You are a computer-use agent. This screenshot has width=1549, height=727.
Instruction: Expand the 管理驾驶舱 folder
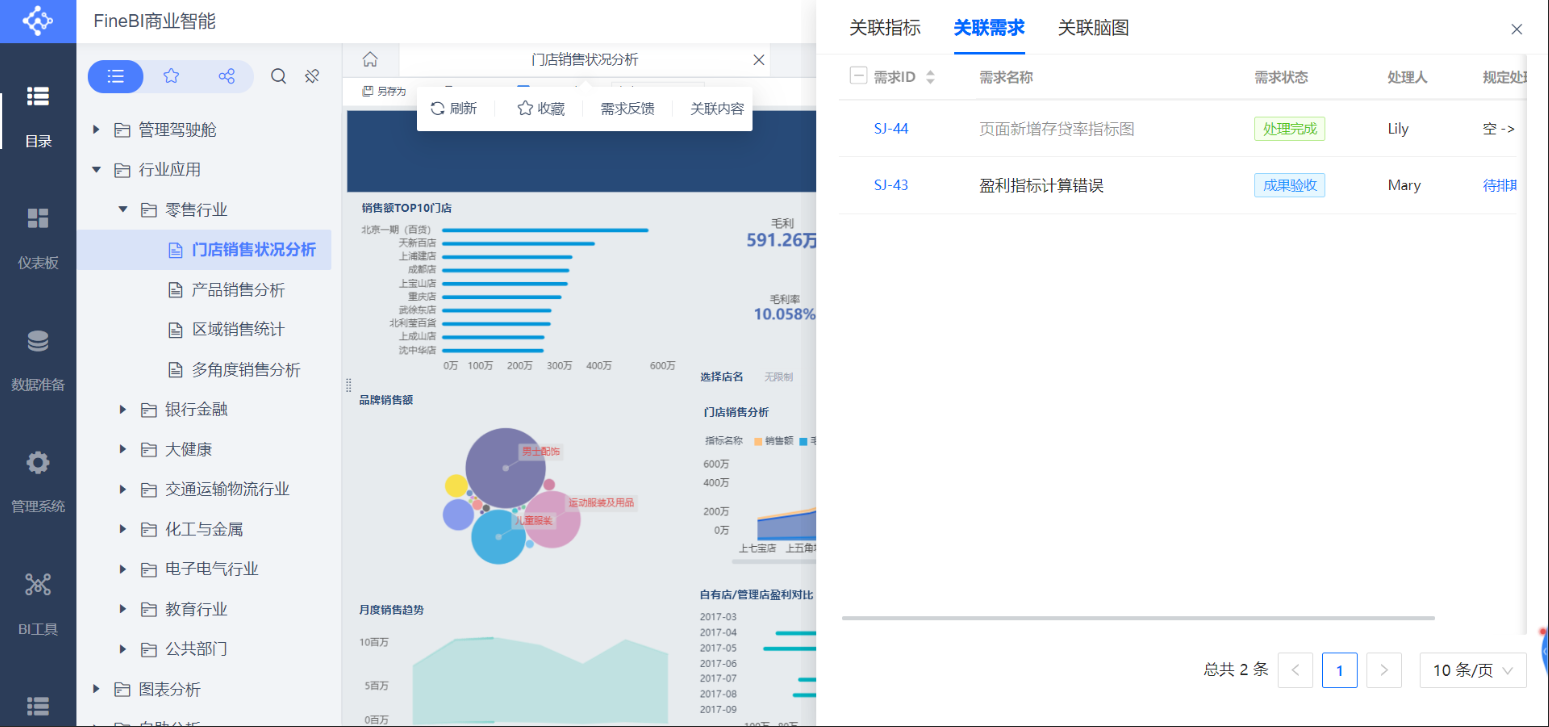click(96, 130)
